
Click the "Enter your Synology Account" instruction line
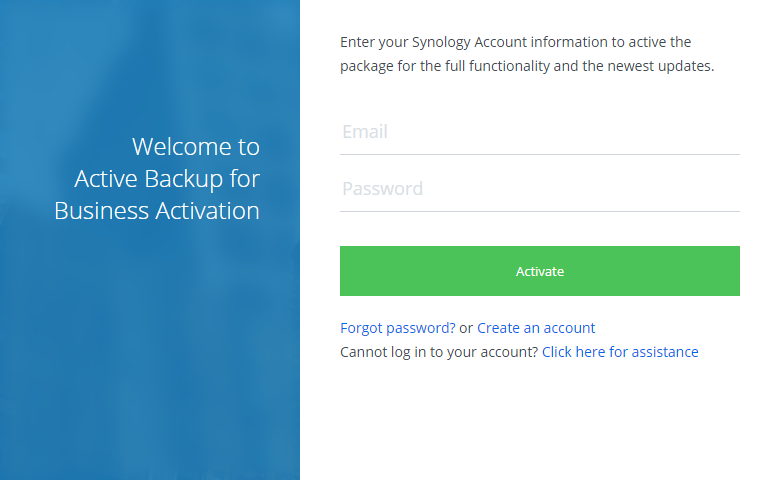click(515, 42)
